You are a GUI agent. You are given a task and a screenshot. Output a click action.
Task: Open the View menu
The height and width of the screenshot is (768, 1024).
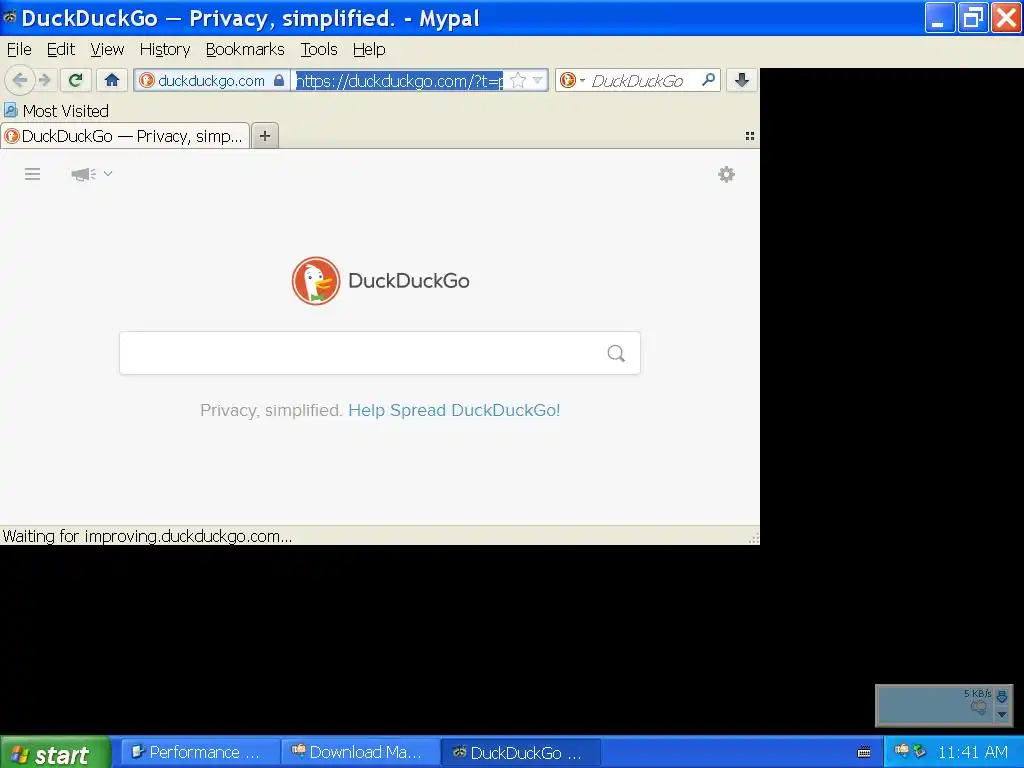(x=107, y=50)
